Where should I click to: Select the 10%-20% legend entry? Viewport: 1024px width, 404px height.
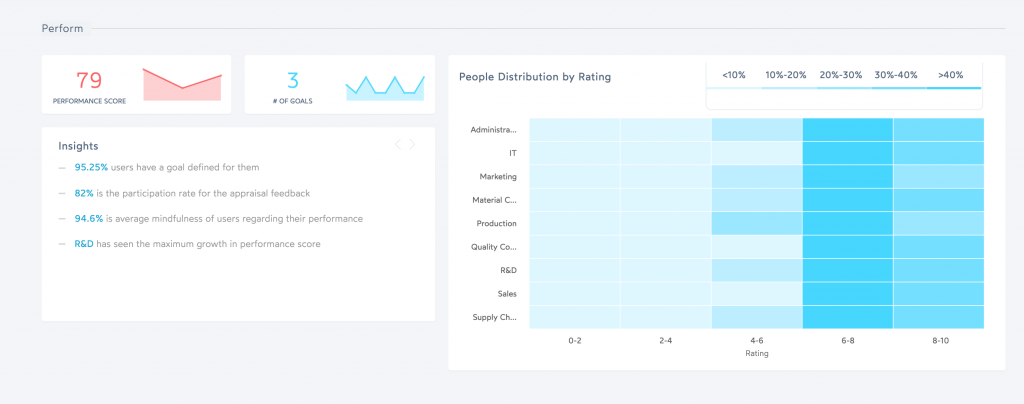pyautogui.click(x=786, y=75)
